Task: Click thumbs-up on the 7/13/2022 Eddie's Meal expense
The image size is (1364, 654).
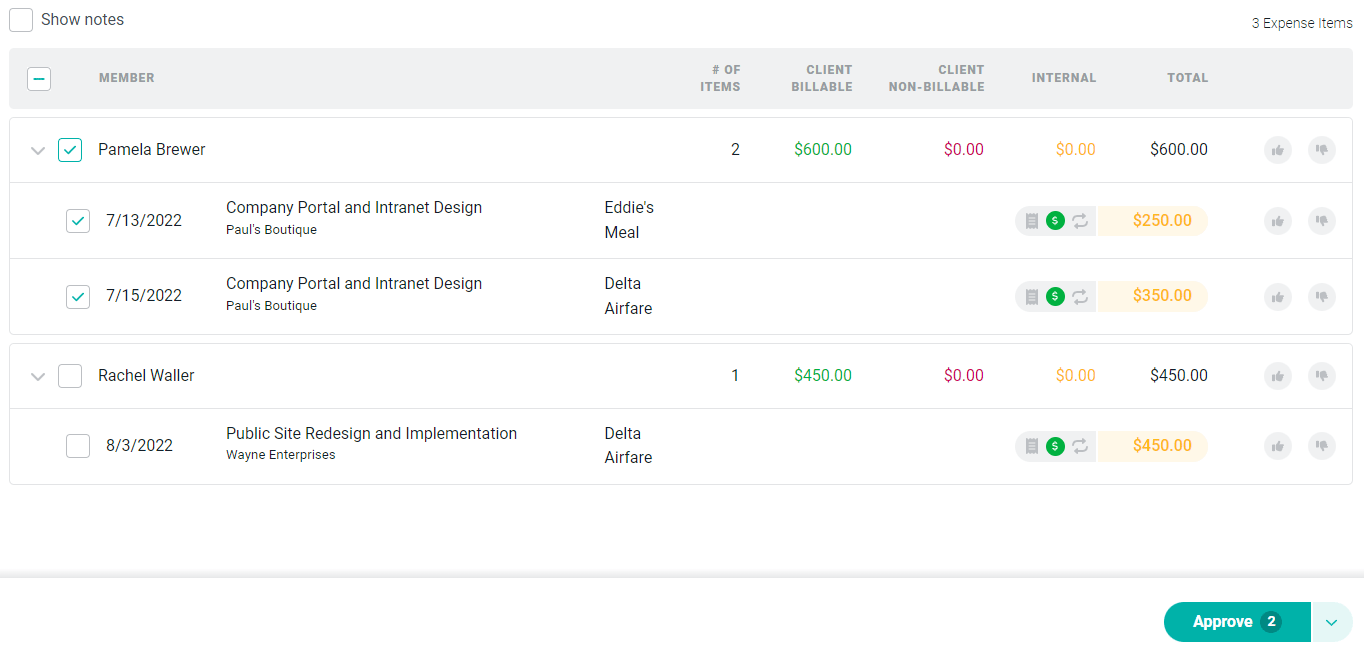Action: pyautogui.click(x=1277, y=221)
